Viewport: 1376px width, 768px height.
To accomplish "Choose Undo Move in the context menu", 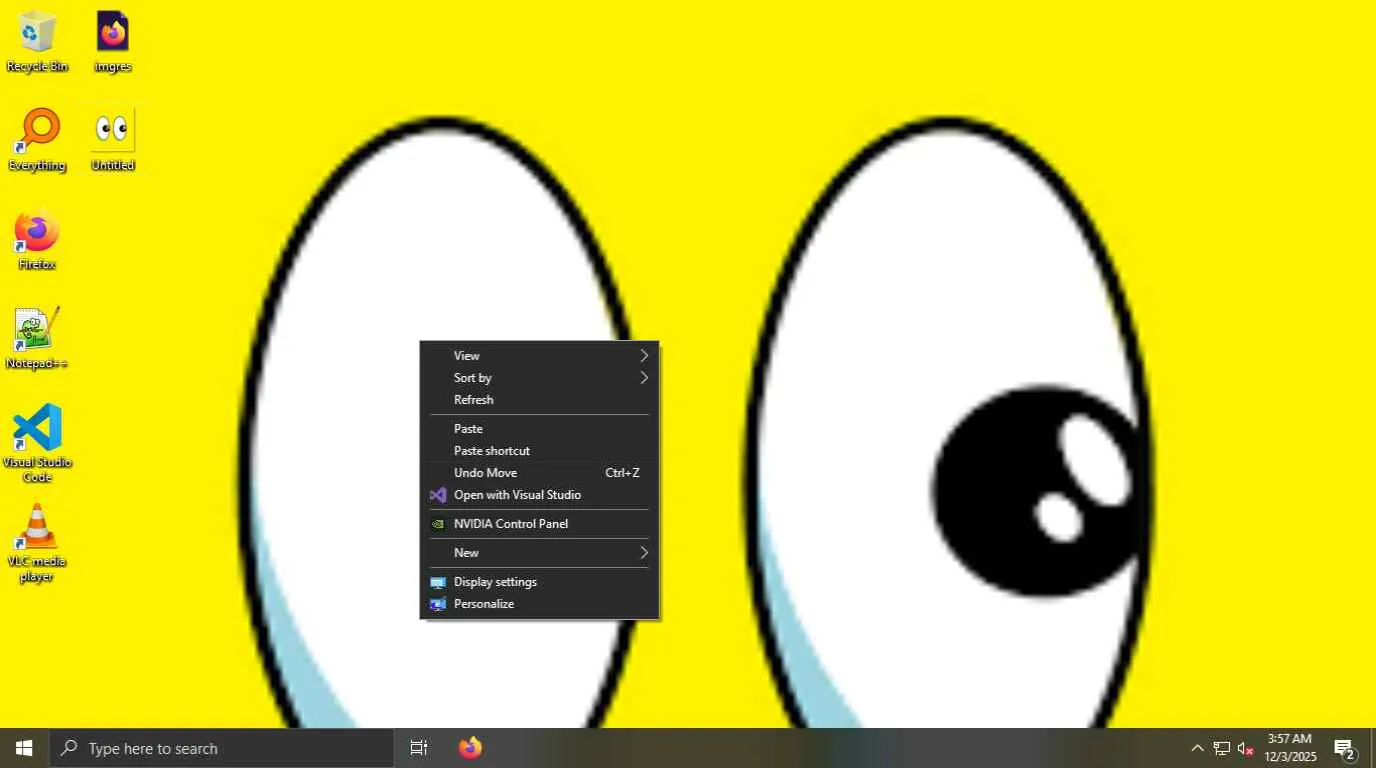I will [539, 473].
